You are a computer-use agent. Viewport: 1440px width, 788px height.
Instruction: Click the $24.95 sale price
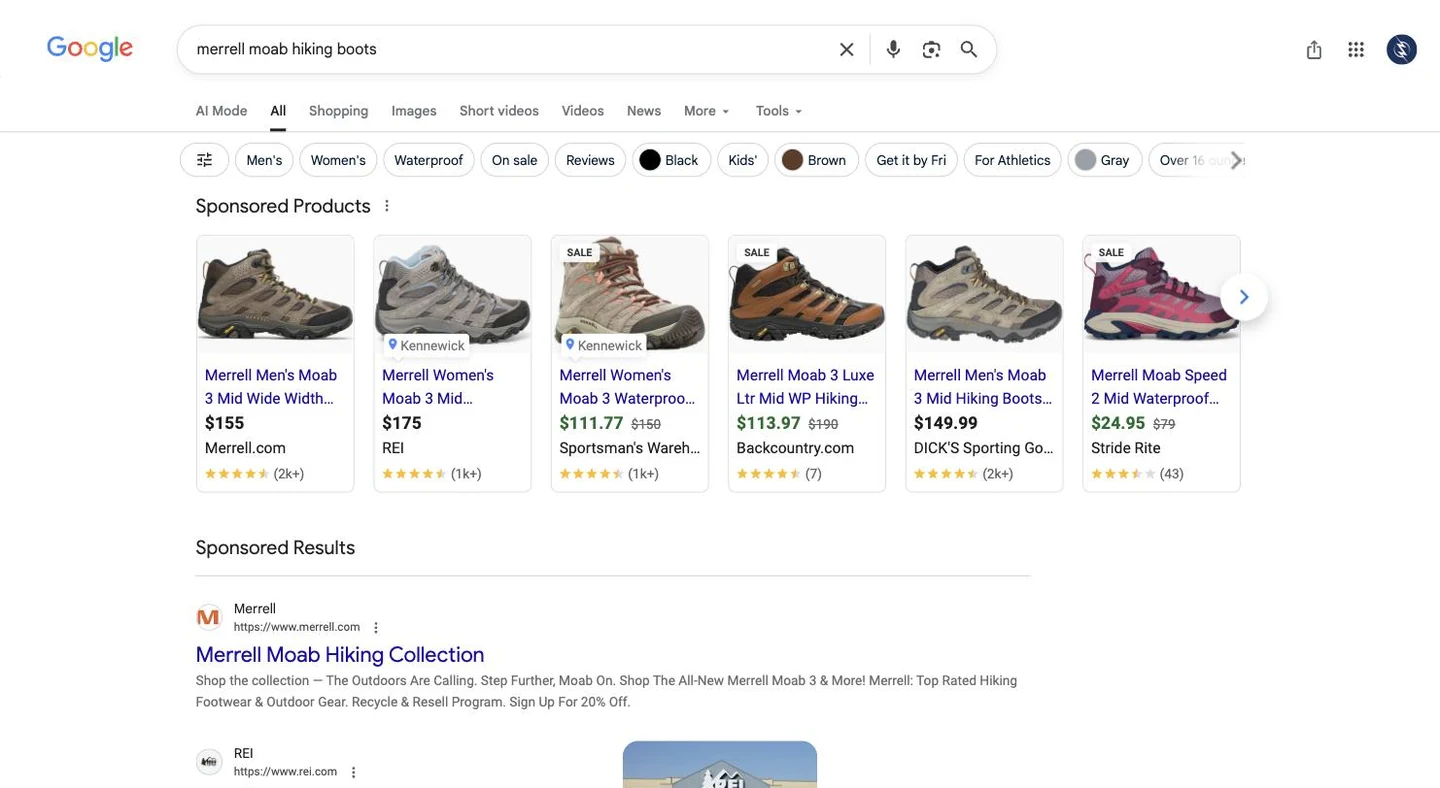[x=1118, y=423]
